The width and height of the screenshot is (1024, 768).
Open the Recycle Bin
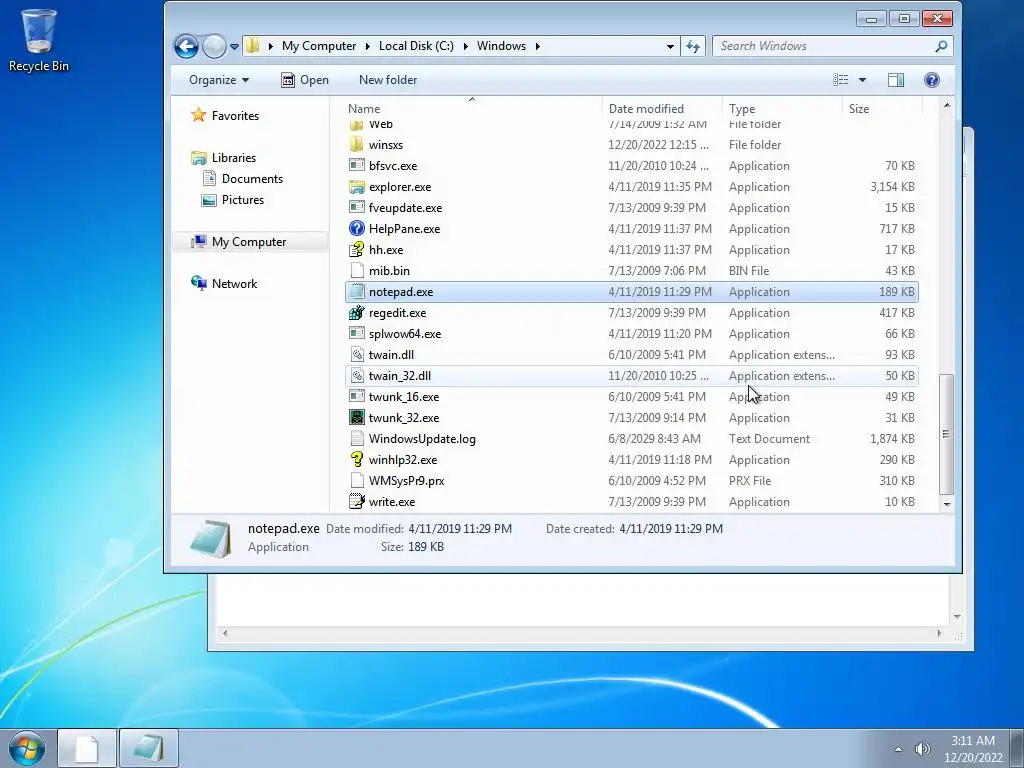39,40
